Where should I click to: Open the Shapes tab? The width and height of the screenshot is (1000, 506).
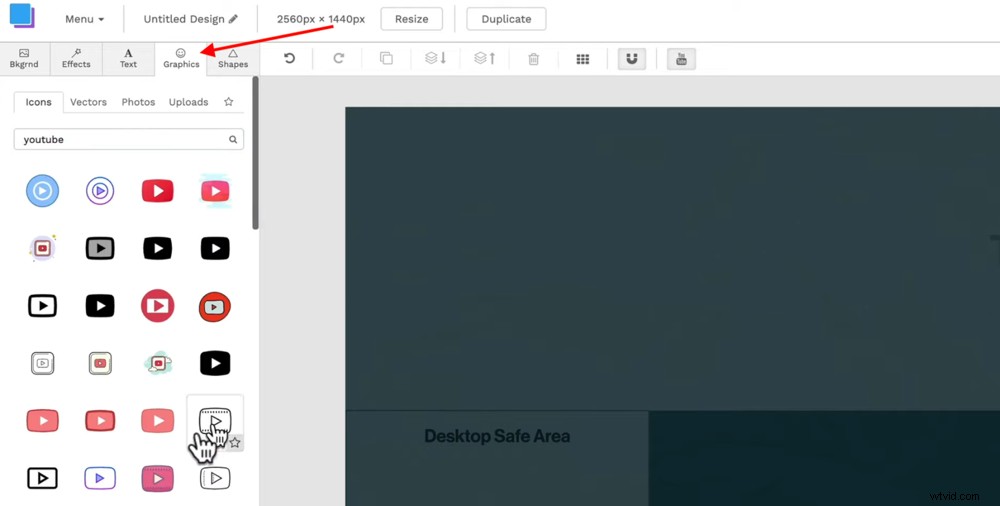233,59
